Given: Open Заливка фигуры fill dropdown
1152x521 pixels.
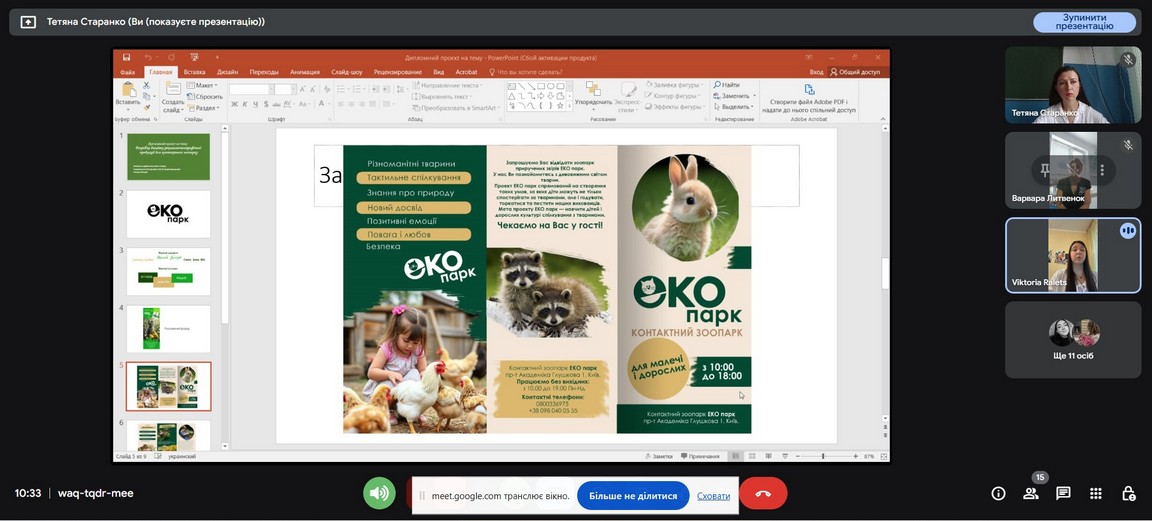Looking at the screenshot, I should [x=674, y=85].
